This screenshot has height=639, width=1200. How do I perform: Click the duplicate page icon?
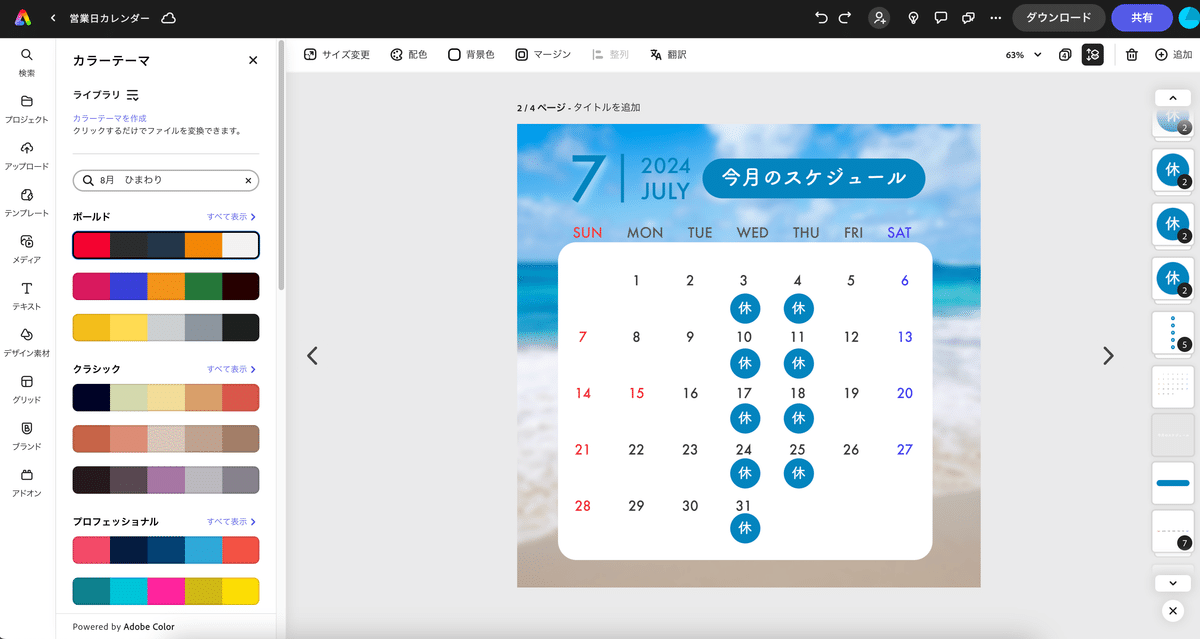click(x=1065, y=55)
